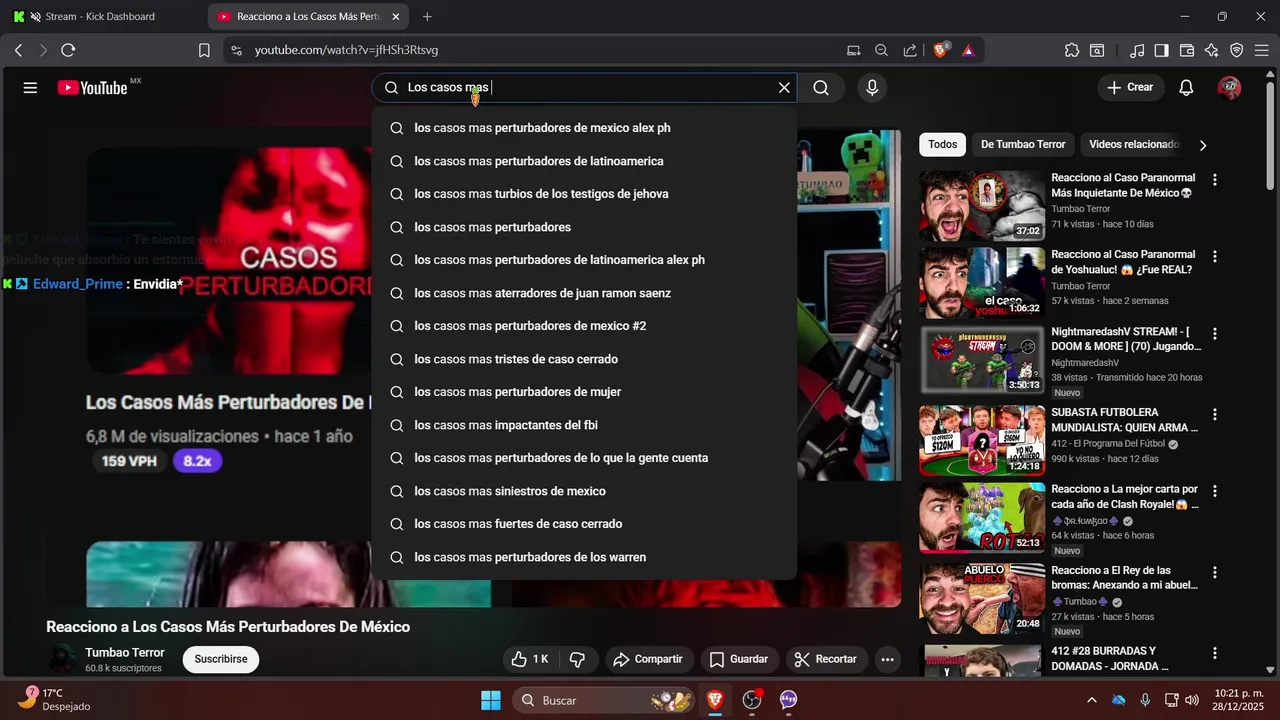This screenshot has width=1280, height=720.
Task: Open options for El Rey de las bromas video
Action: [x=1215, y=573]
